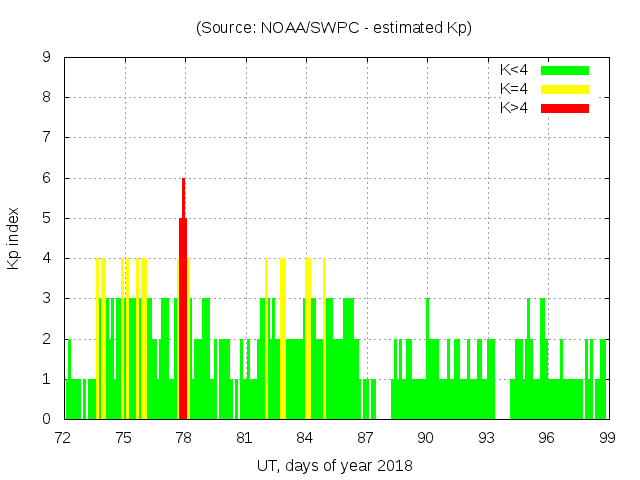The image size is (640, 480).
Task: Click x-axis tick label 78
Action: pyautogui.click(x=184, y=437)
